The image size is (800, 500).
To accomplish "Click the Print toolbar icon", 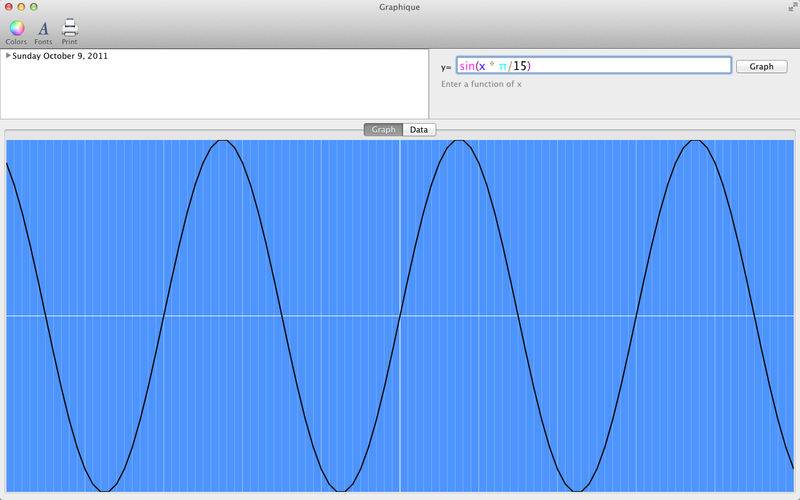I will click(x=69, y=32).
